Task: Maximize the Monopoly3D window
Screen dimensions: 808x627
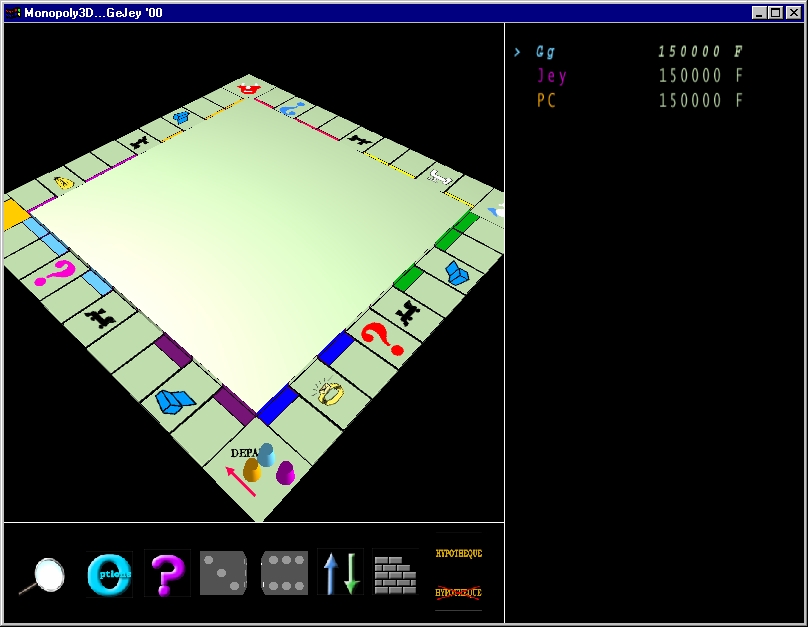Action: tap(776, 13)
